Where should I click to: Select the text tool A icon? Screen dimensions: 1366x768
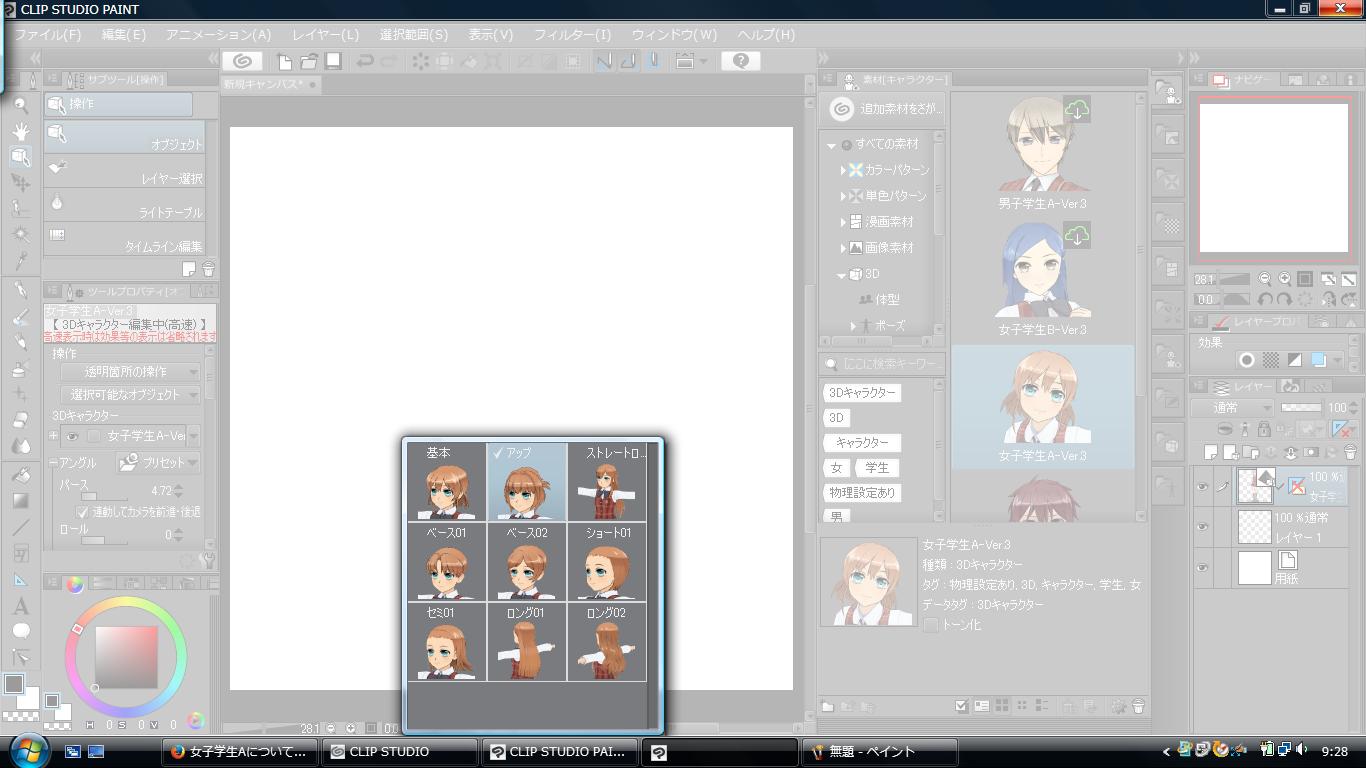(20, 606)
